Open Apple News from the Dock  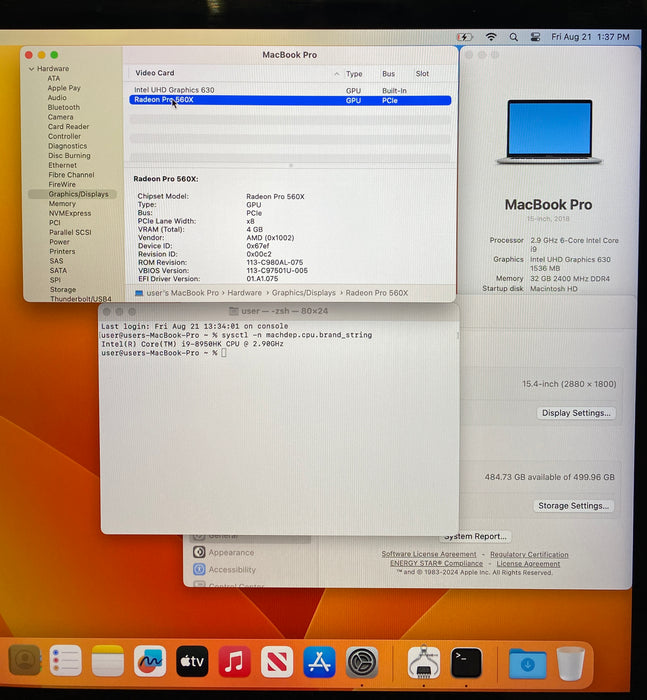click(x=277, y=662)
